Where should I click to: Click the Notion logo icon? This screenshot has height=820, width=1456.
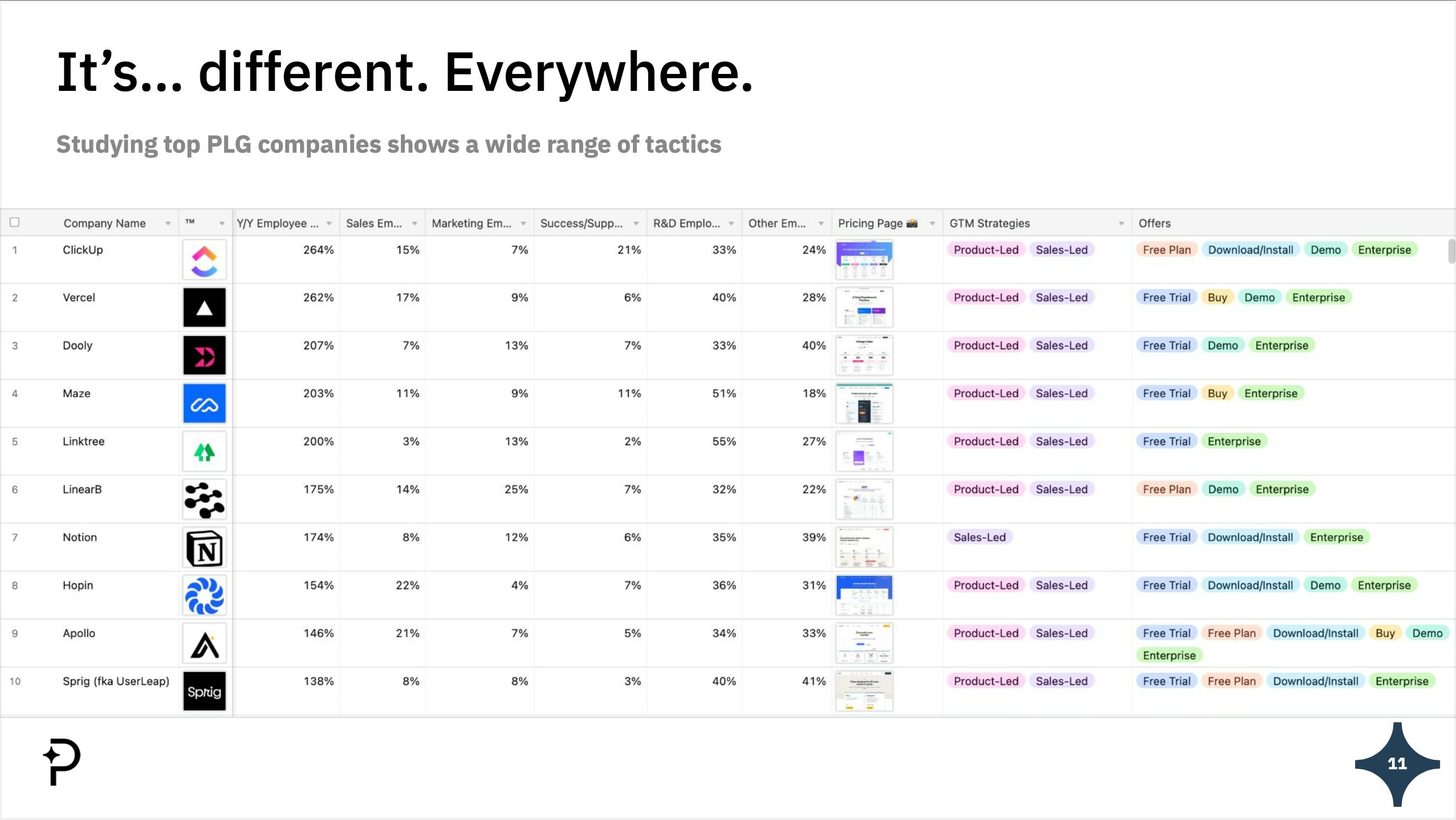pyautogui.click(x=204, y=547)
